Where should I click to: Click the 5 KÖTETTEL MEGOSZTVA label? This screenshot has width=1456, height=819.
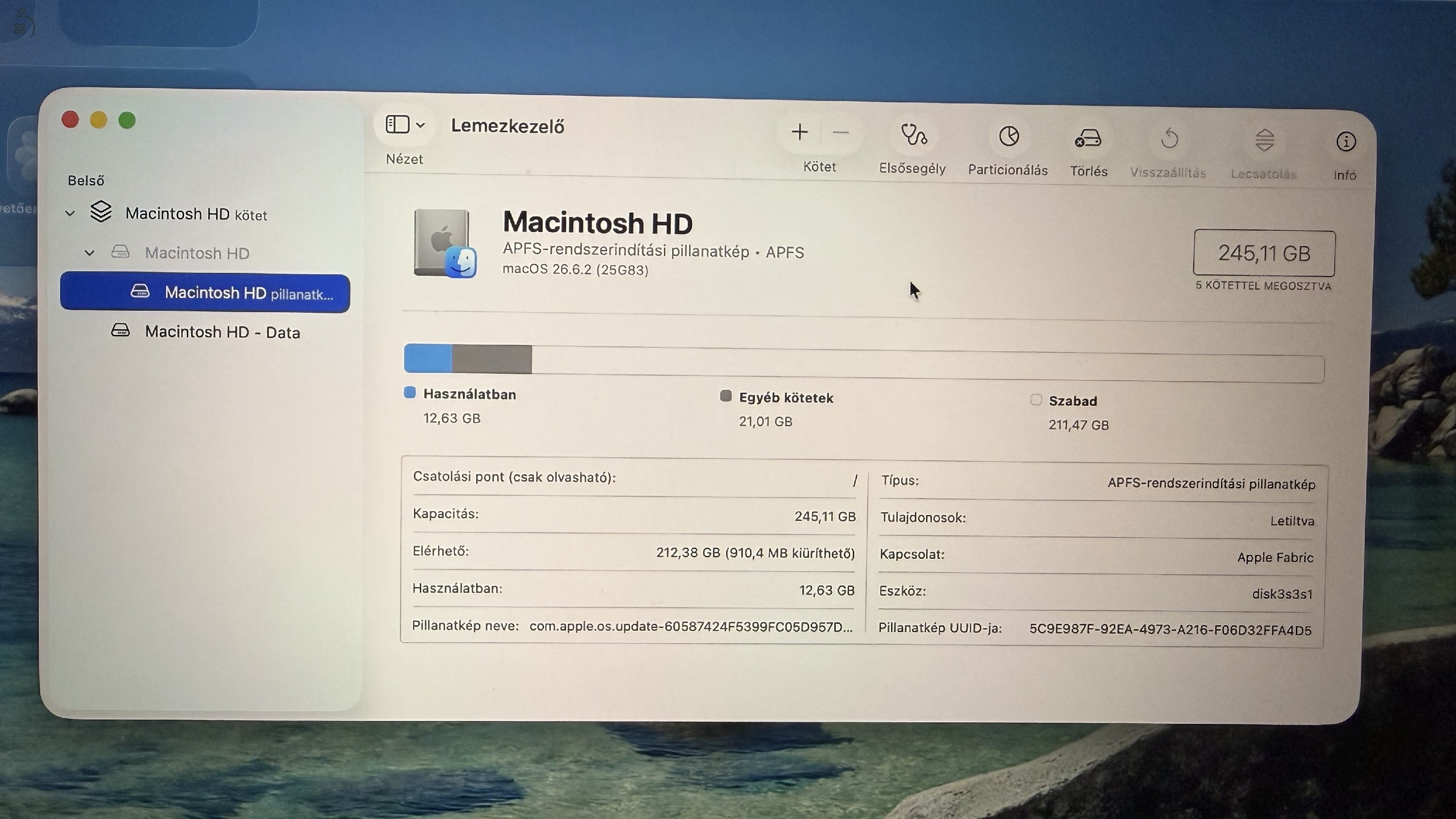[1263, 286]
